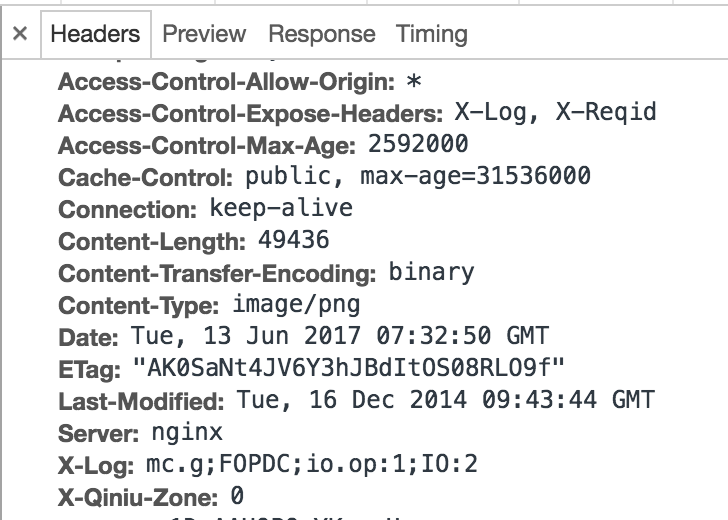Click the Access-Control-Allow-Origin header name
This screenshot has width=728, height=520.
(x=227, y=82)
